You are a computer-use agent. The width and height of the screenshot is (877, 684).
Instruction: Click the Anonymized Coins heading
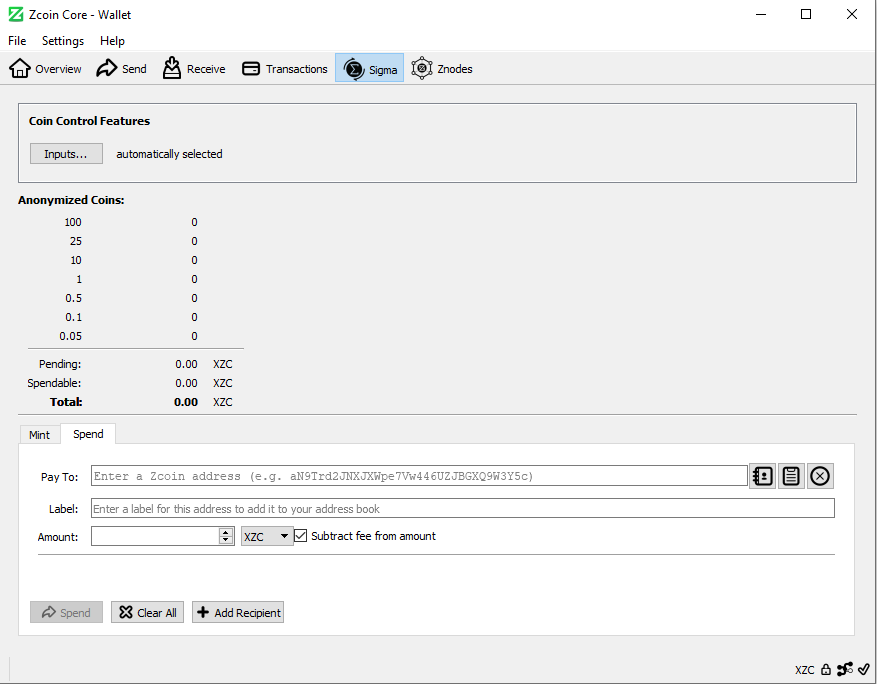[71, 200]
